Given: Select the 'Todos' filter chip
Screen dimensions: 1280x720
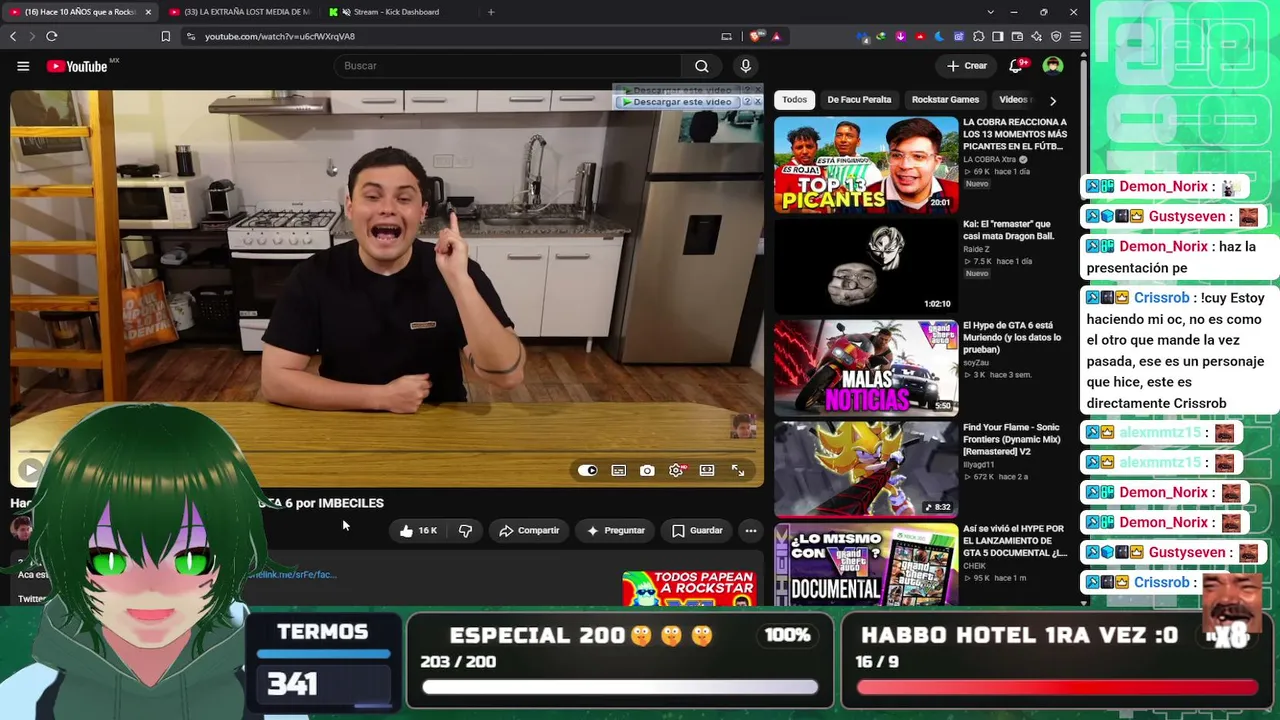Looking at the screenshot, I should [795, 100].
